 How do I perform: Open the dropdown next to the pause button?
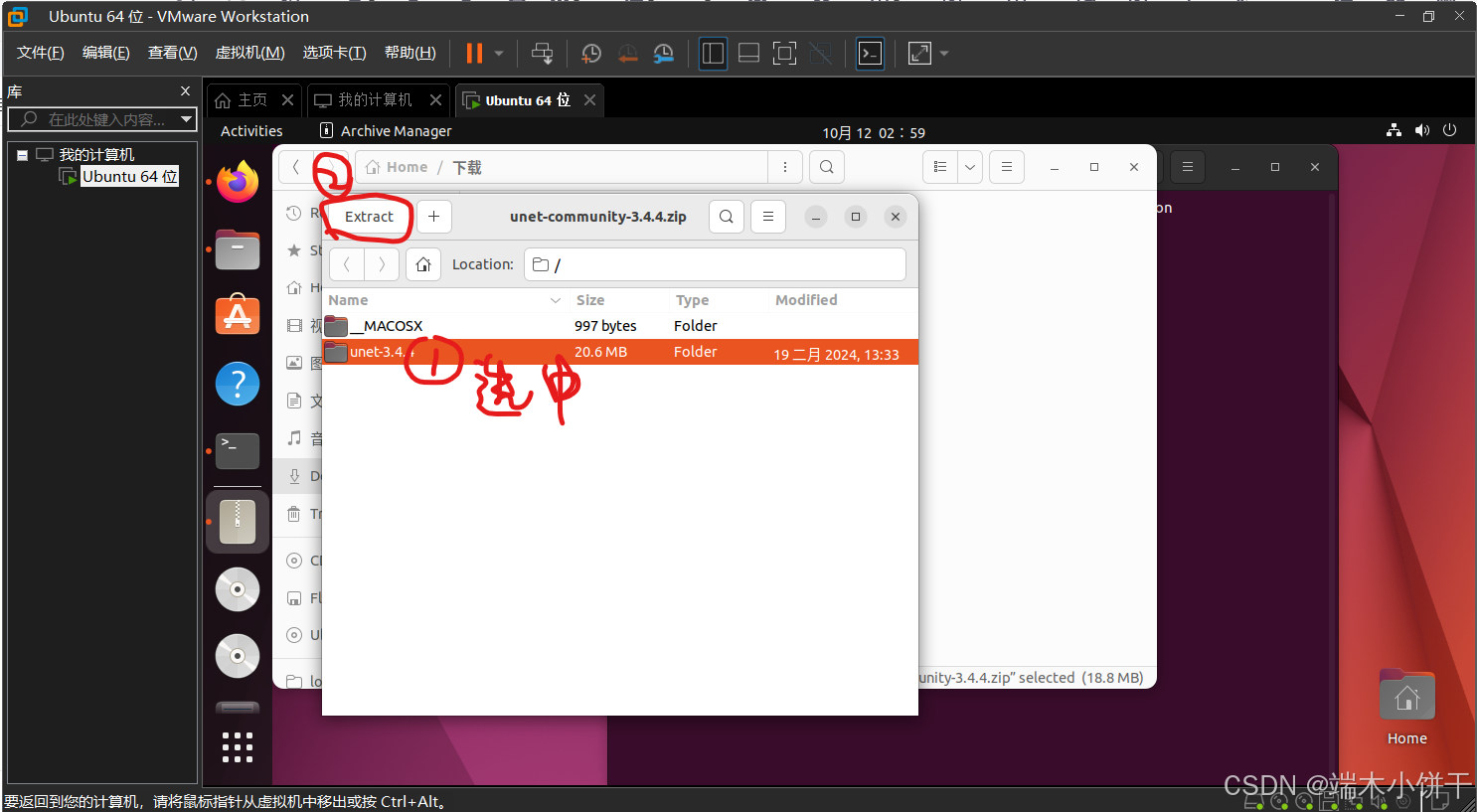coord(499,53)
